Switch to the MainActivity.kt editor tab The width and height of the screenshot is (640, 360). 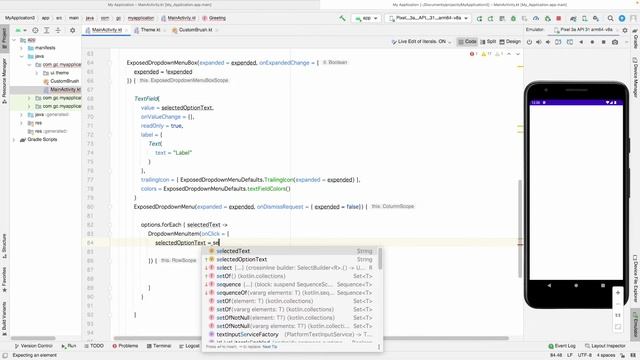click(x=106, y=30)
